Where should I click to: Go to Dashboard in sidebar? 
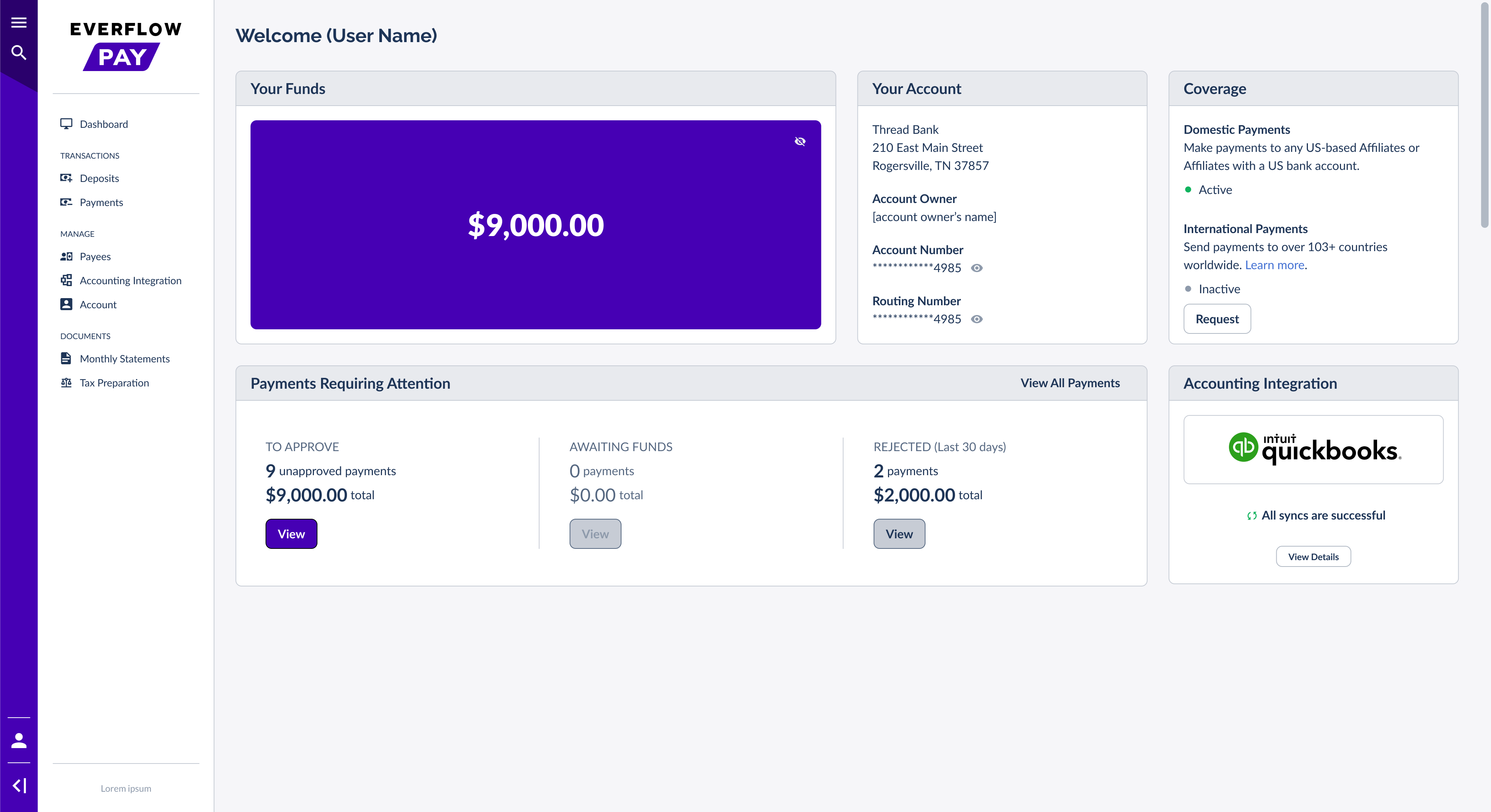104,124
